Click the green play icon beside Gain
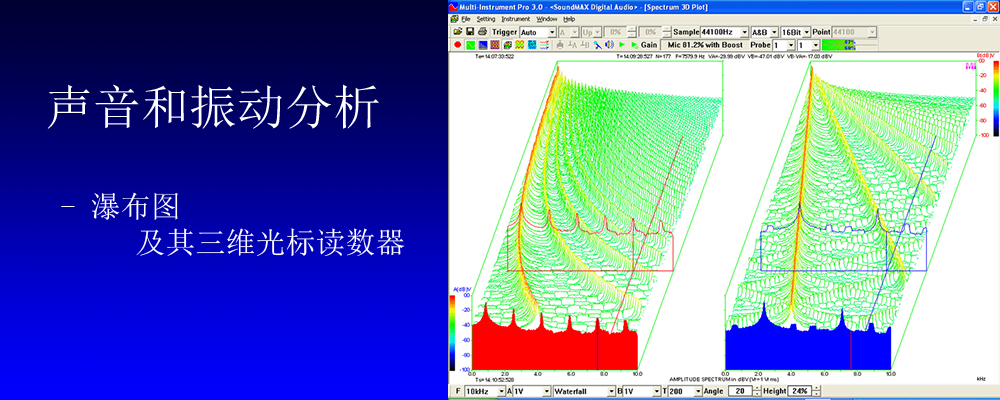This screenshot has width=1000, height=400. pos(635,45)
